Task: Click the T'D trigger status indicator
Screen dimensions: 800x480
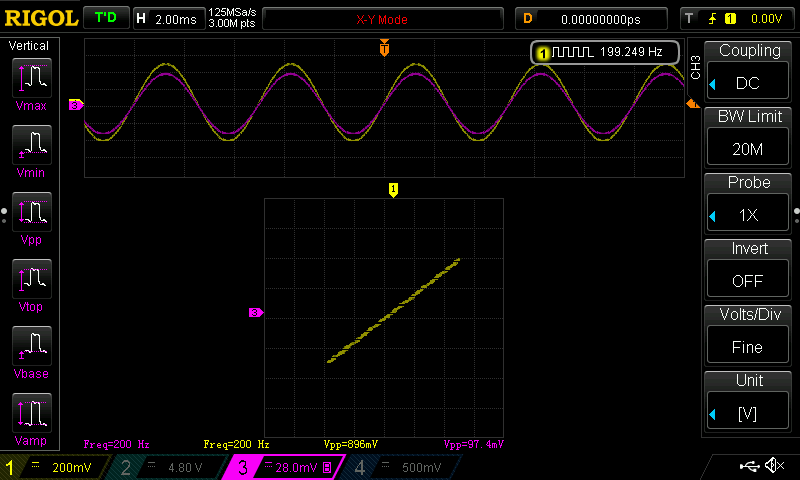Action: (x=106, y=18)
